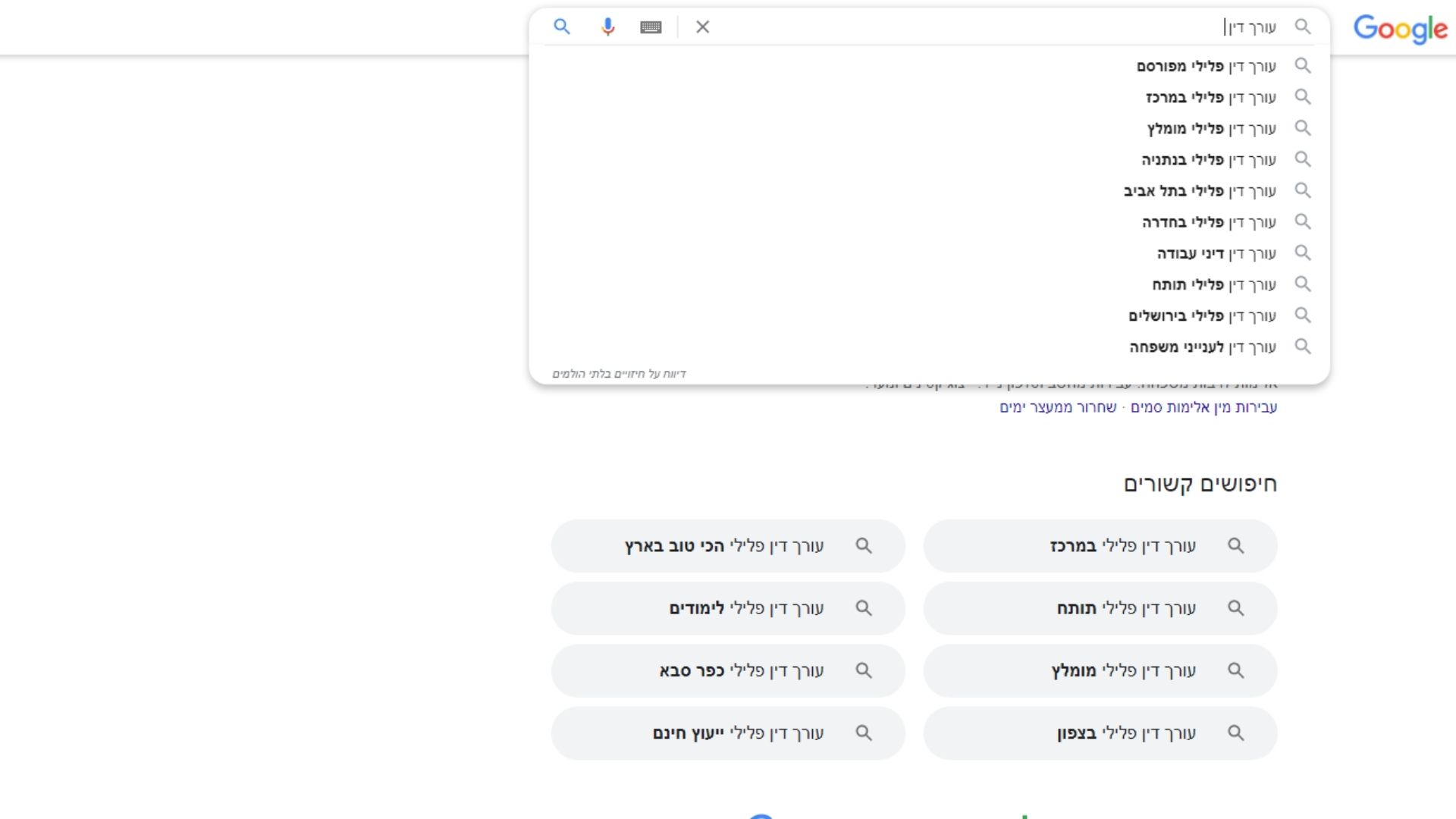Select suggestion עורך דין פלילי בירושלים
This screenshot has height=819, width=1456.
pos(929,315)
